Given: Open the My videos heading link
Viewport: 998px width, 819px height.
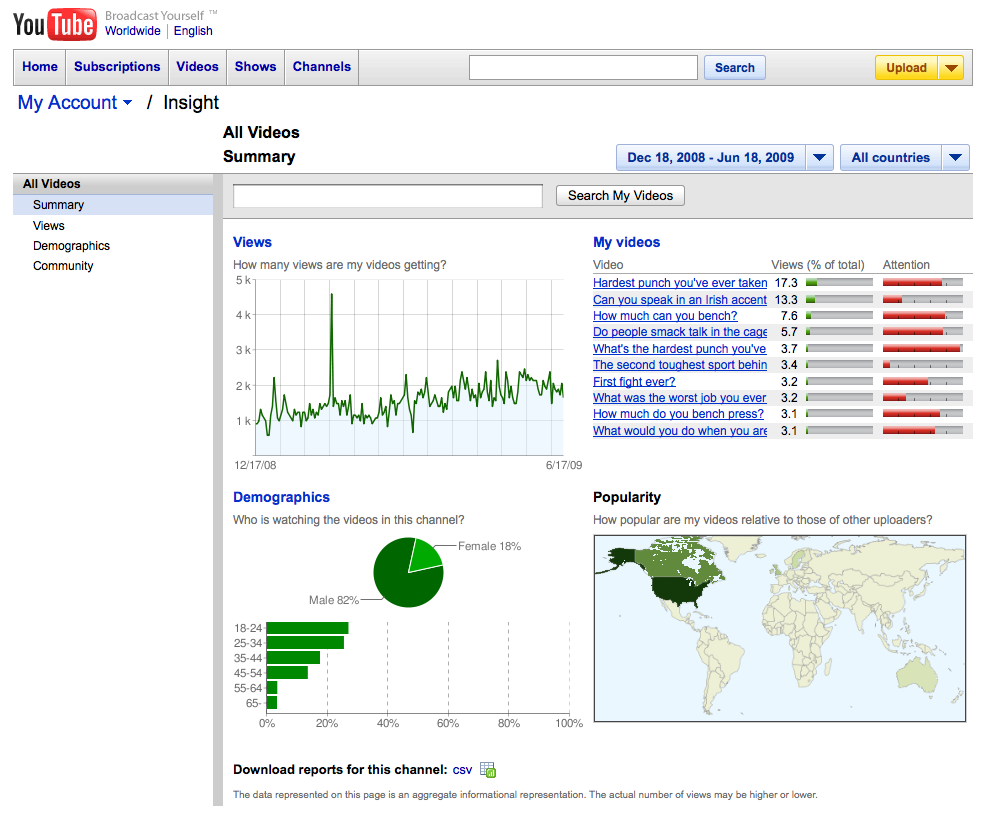Looking at the screenshot, I should (x=626, y=242).
